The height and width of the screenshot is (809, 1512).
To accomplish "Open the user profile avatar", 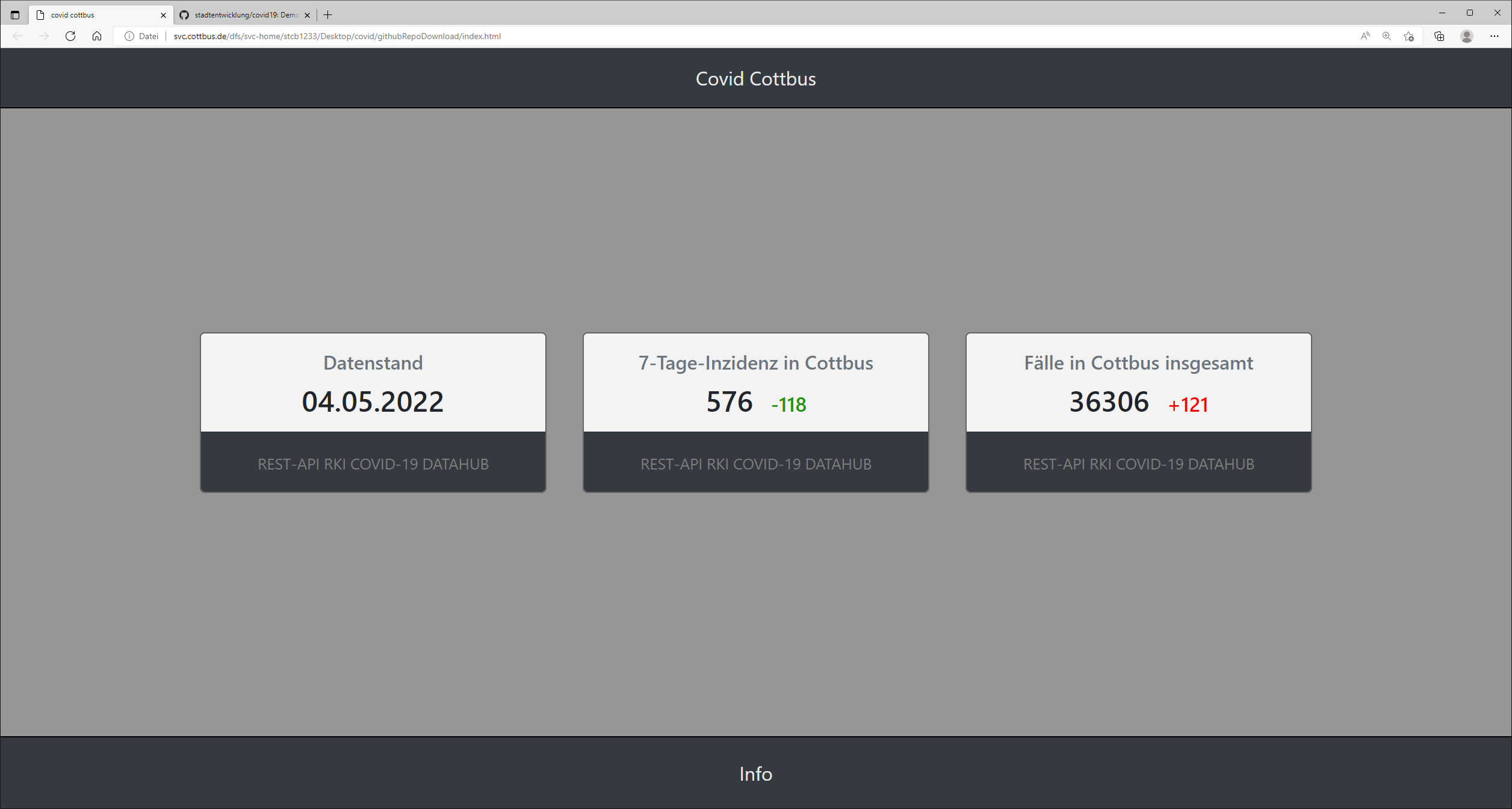I will 1467,36.
